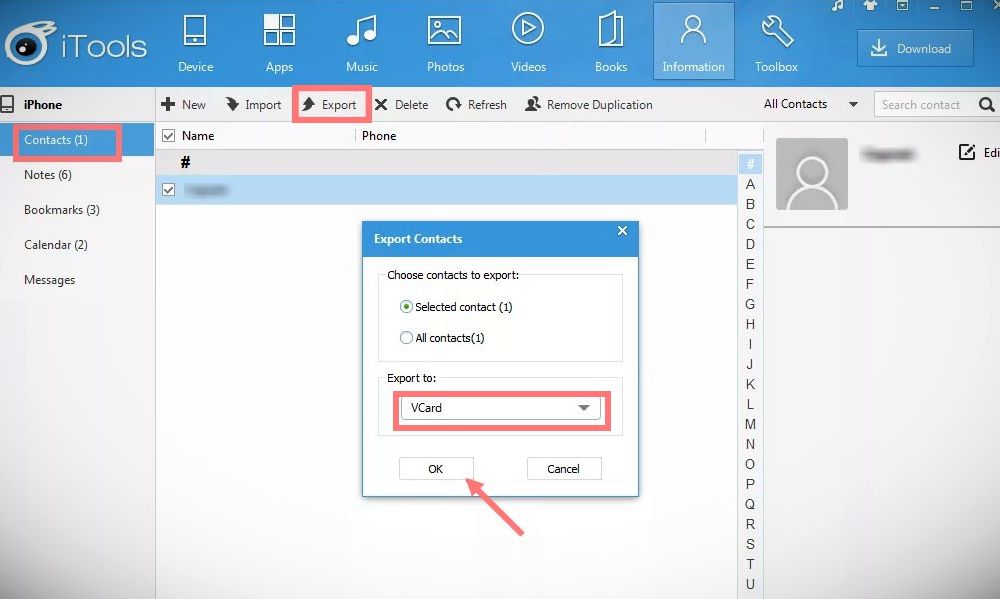Jump to letter C in the index
The height and width of the screenshot is (599, 1000).
click(x=750, y=224)
